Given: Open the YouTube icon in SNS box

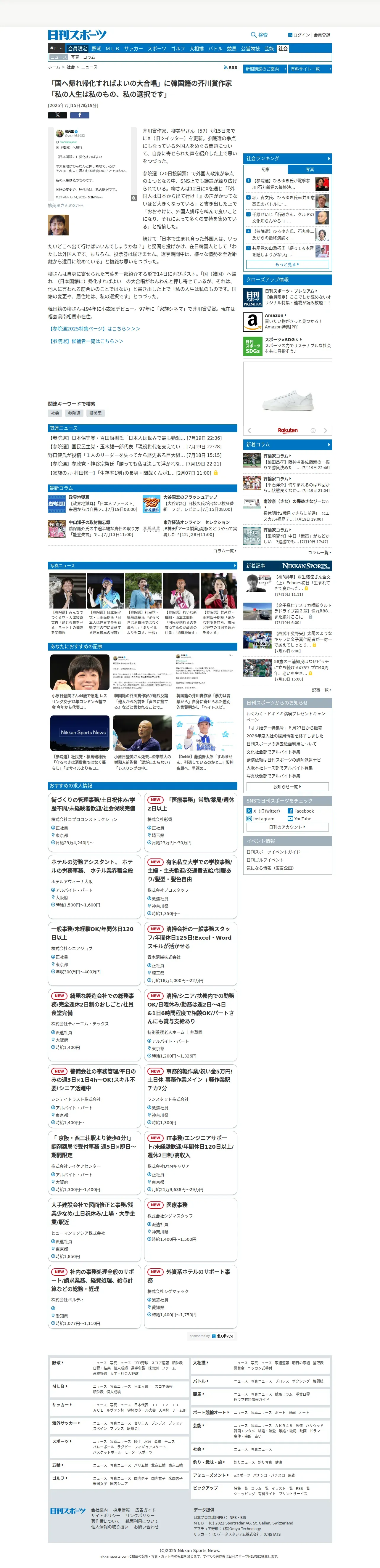Looking at the screenshot, I should [290, 819].
